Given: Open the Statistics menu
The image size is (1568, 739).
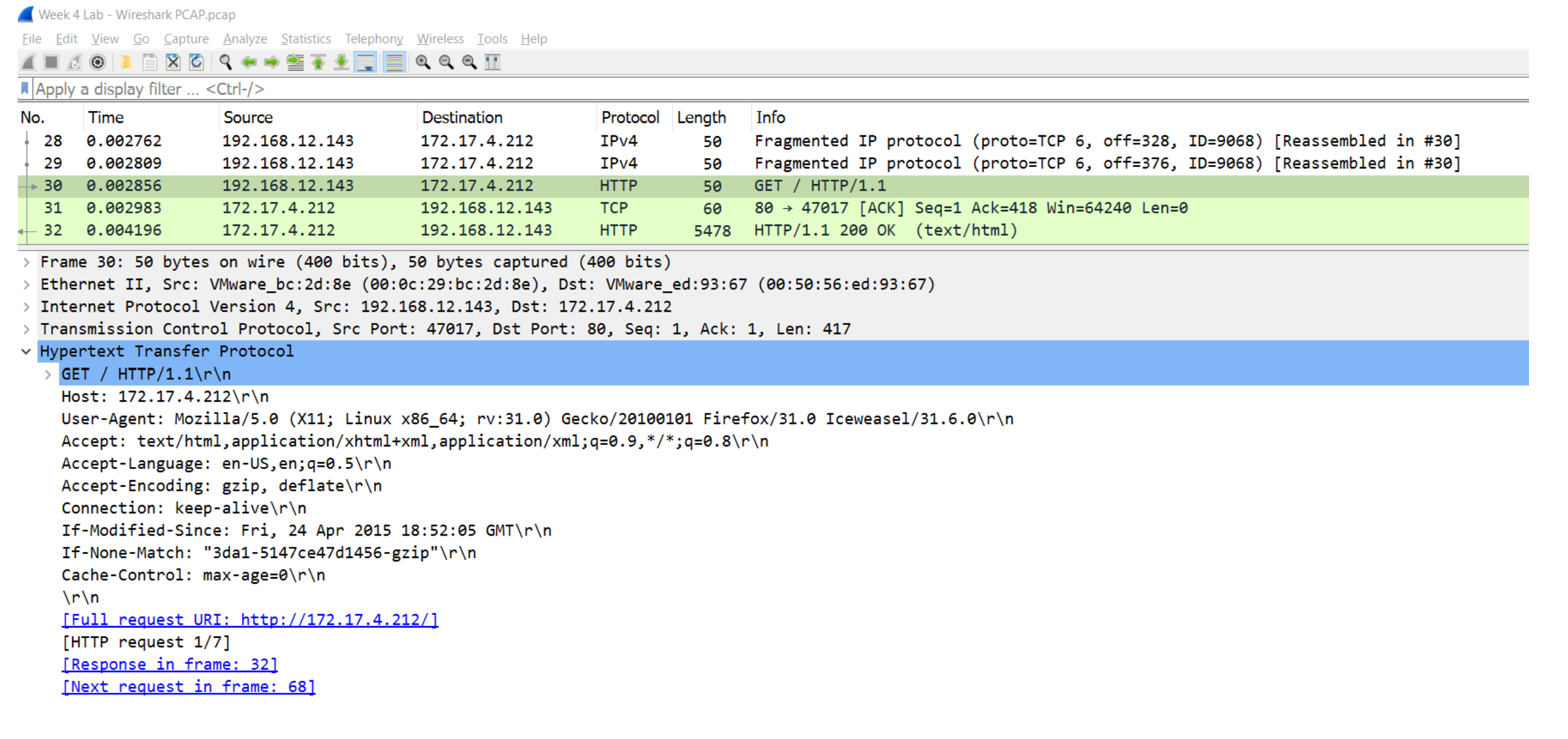Looking at the screenshot, I should click(x=305, y=39).
